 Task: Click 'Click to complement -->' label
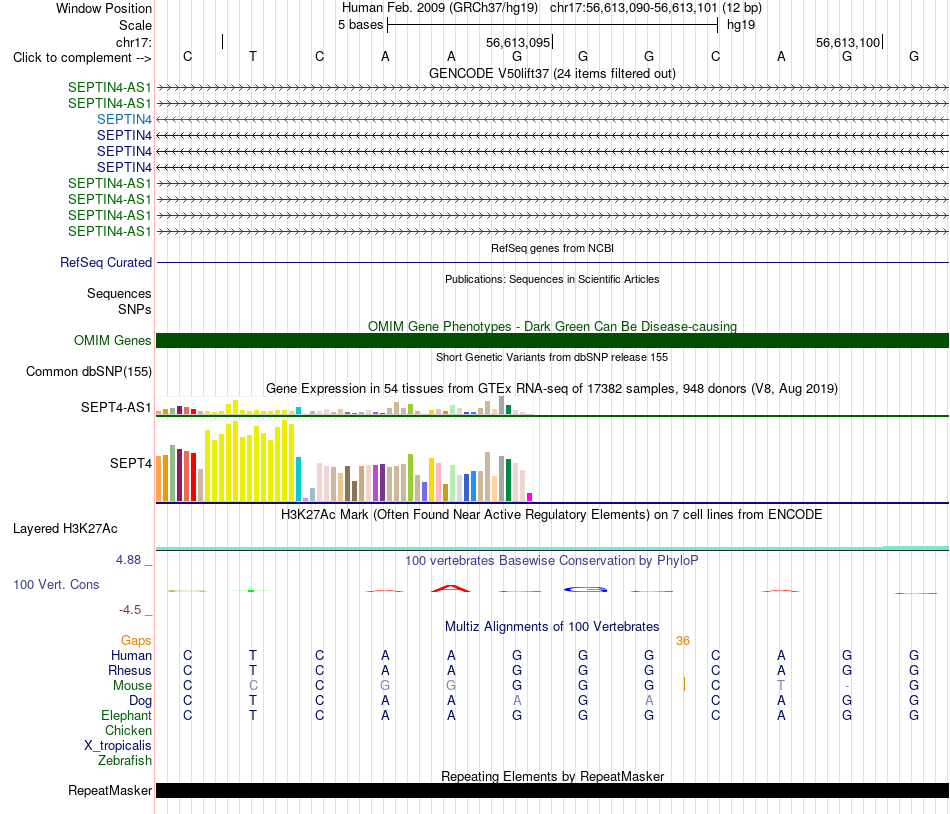tap(82, 58)
